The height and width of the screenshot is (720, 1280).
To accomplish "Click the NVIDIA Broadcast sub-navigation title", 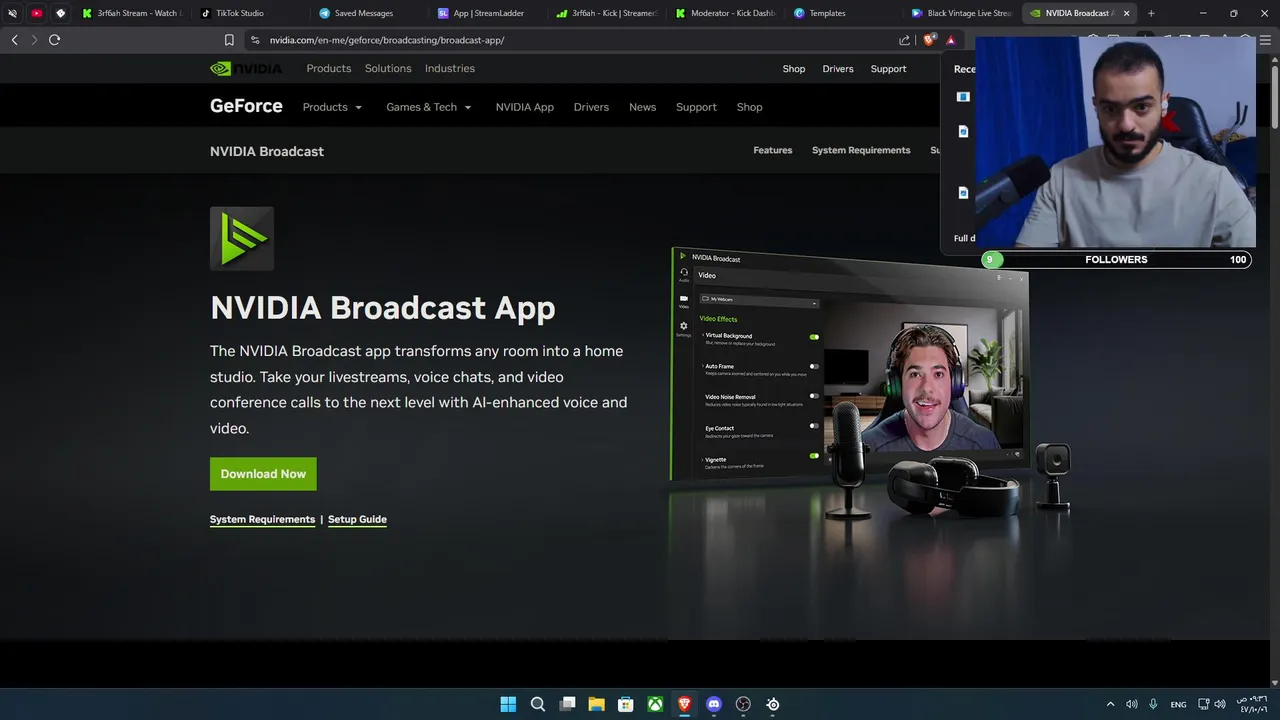I will [267, 151].
